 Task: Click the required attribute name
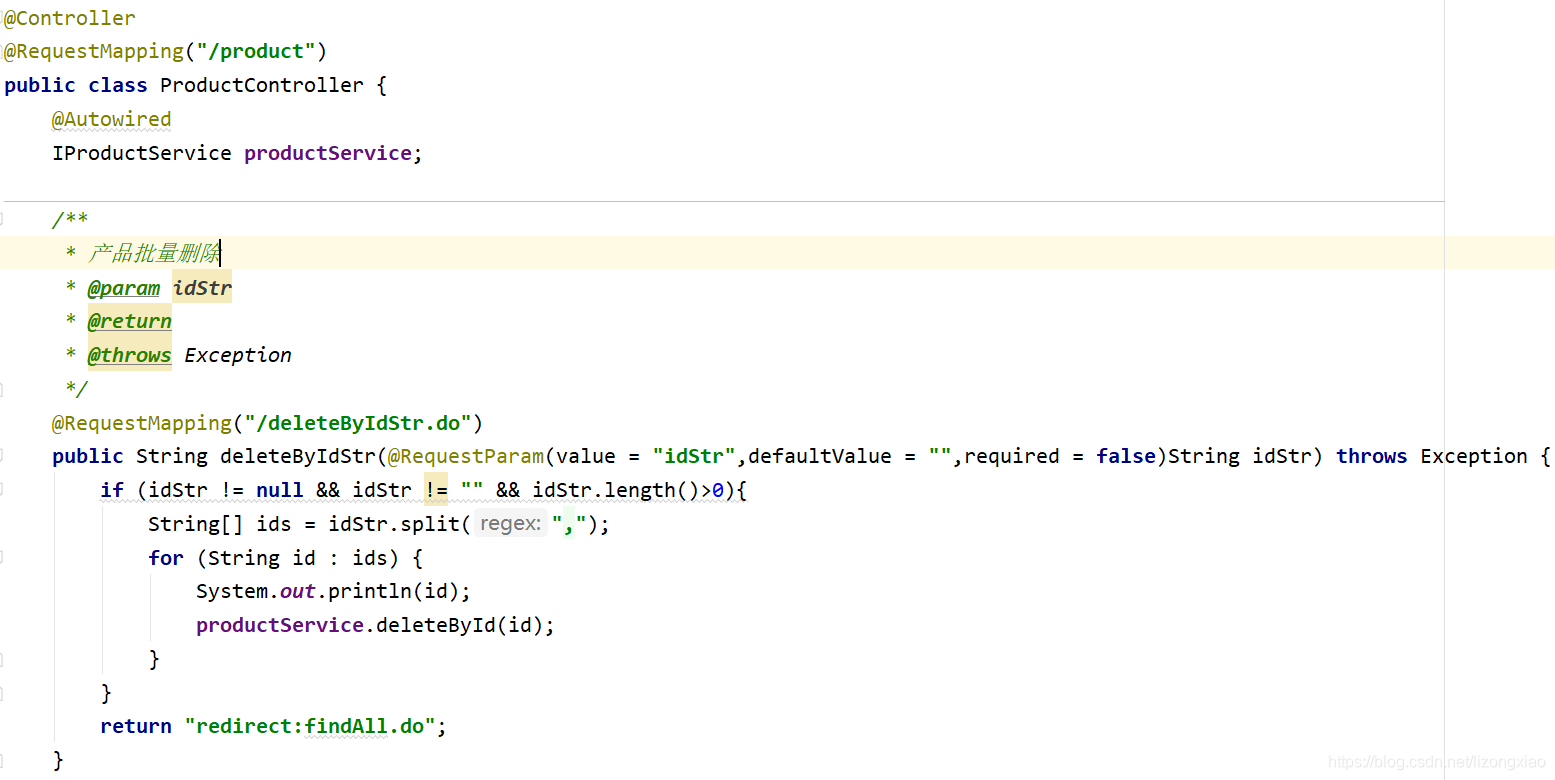(1012, 456)
